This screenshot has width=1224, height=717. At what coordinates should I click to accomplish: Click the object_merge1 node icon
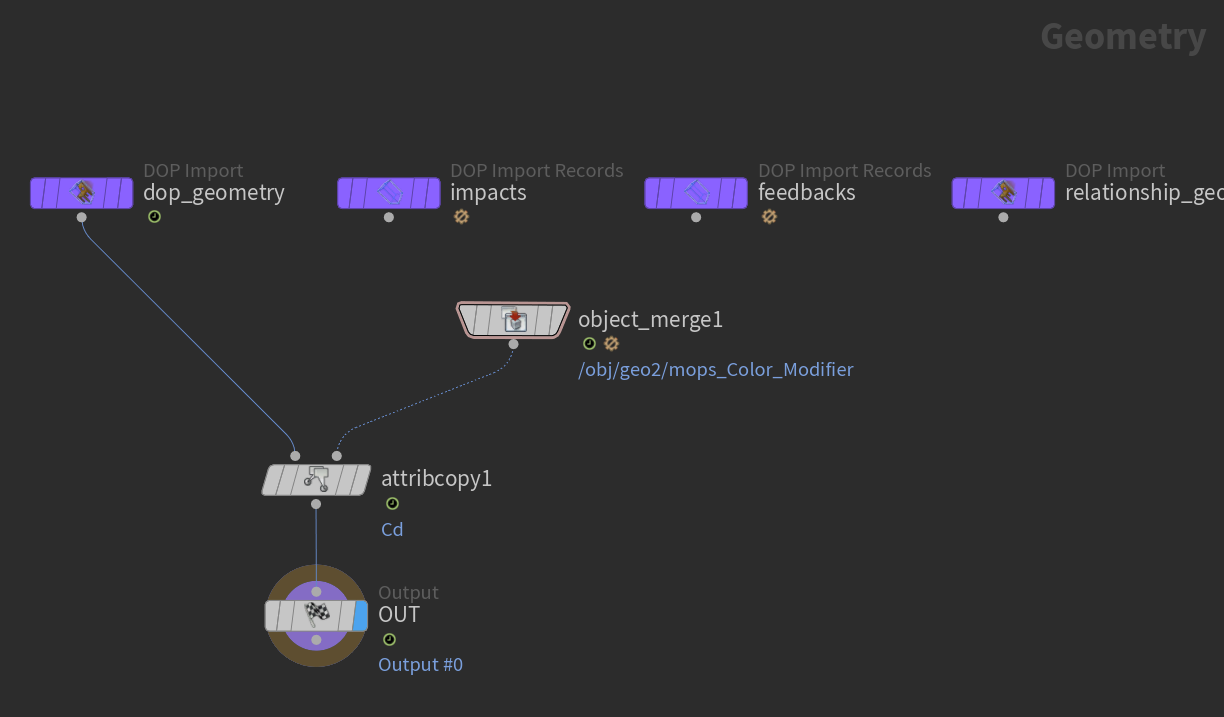coord(513,319)
